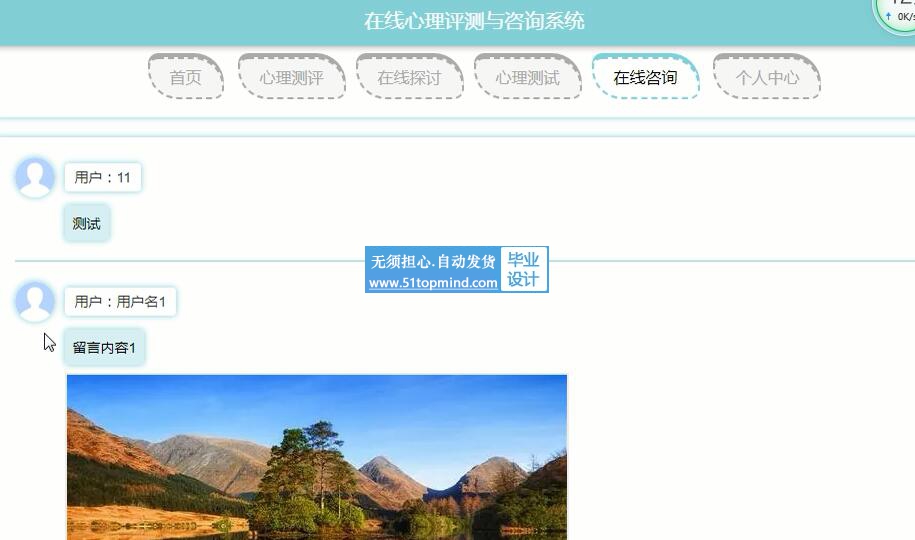Click the 留言内容1 message bubble
The image size is (915, 540).
click(104, 347)
